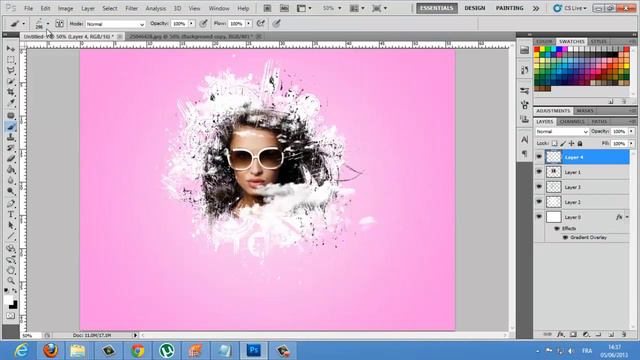Viewport: 640px width, 360px height.
Task: Open the File menu
Action: tap(28, 8)
